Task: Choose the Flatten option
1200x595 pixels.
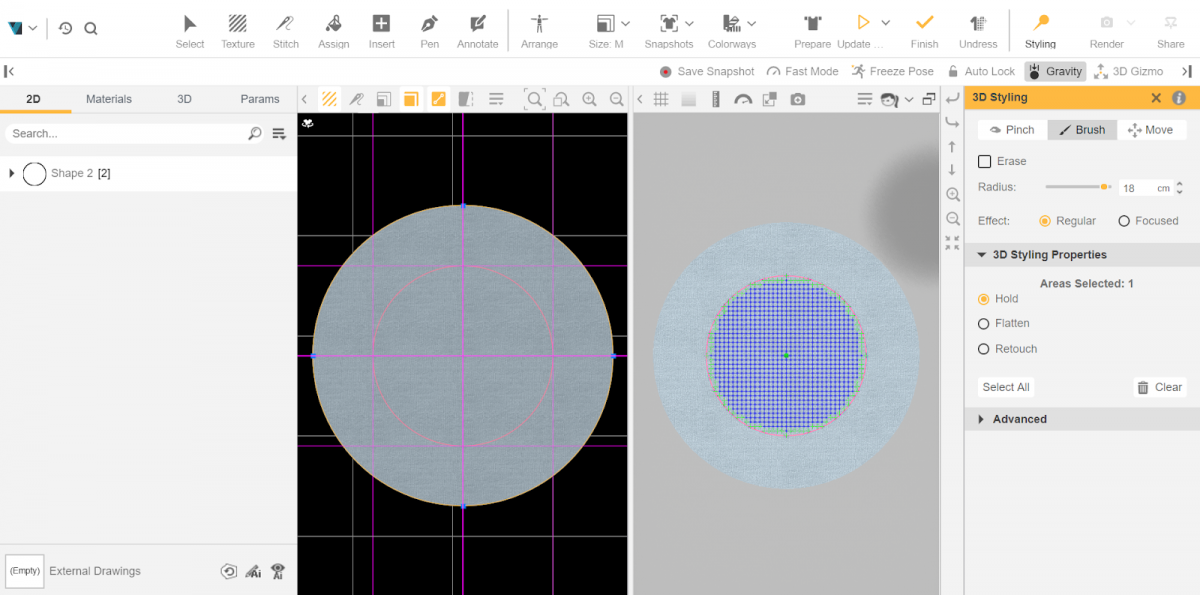Action: coord(985,323)
